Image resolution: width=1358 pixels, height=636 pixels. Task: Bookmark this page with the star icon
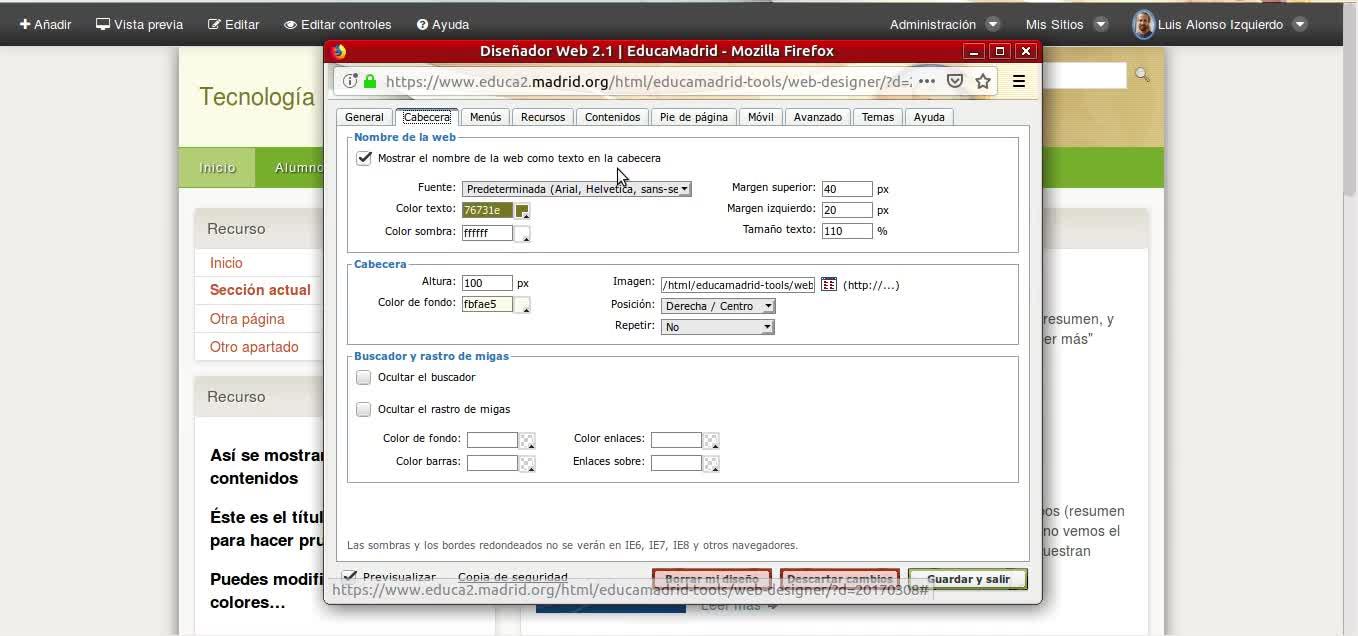point(983,82)
